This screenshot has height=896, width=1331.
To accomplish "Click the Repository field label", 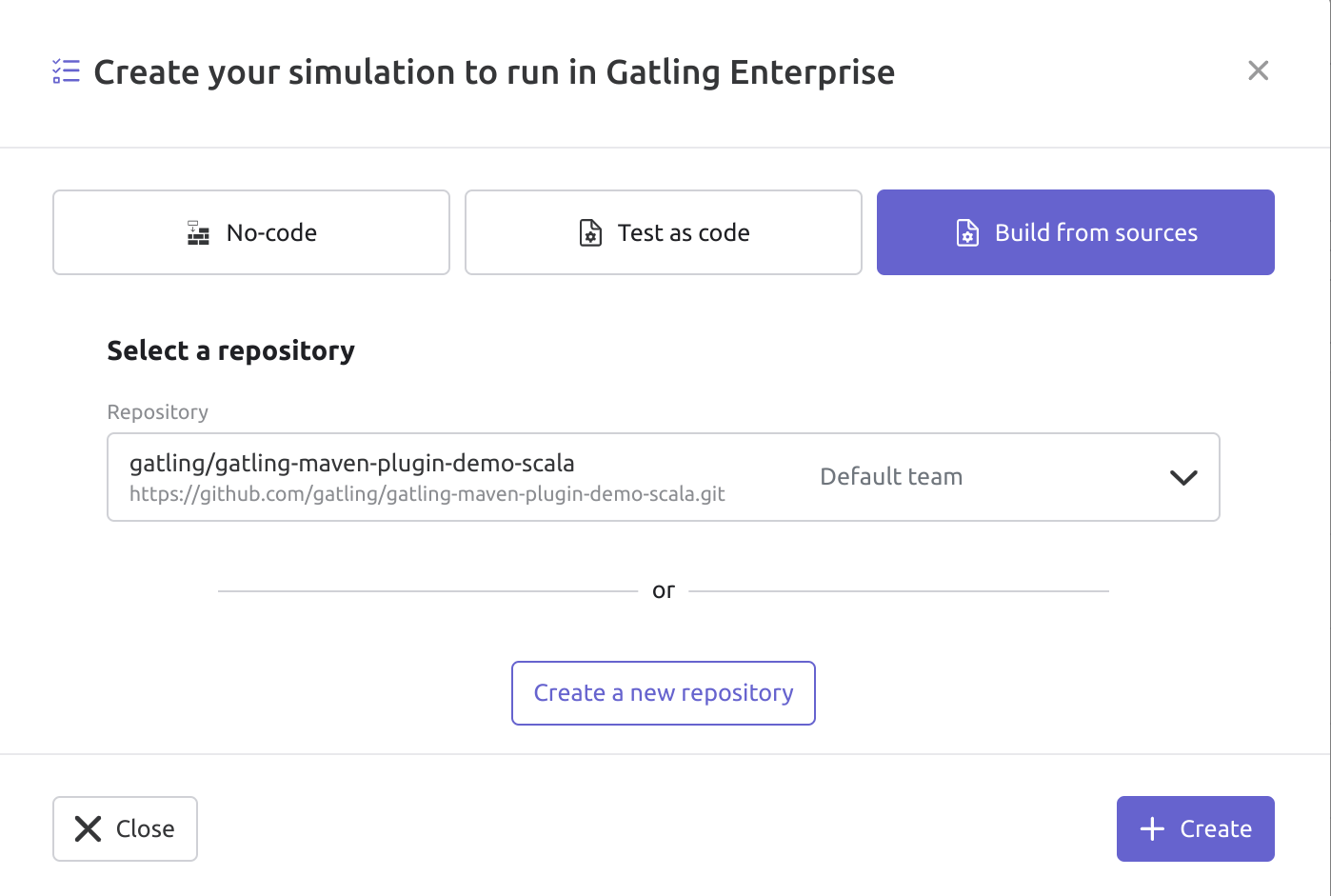I will point(158,412).
